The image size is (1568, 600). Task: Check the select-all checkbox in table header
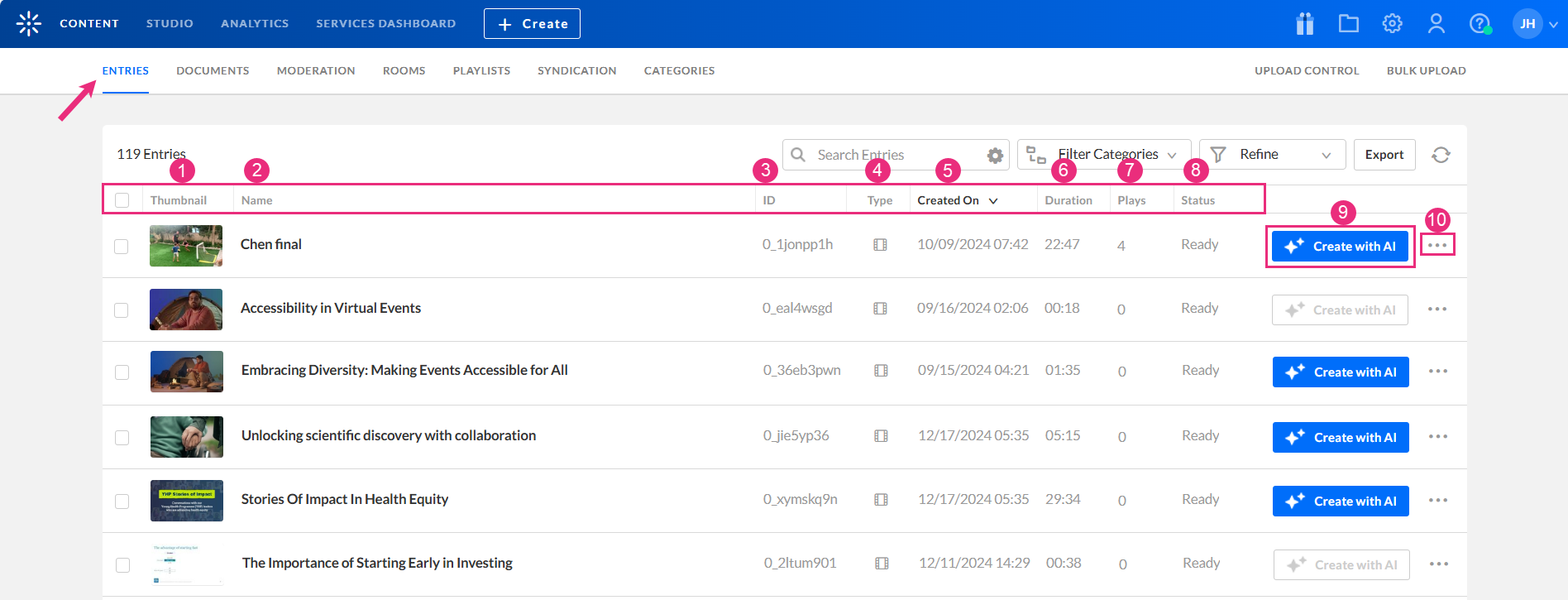pyautogui.click(x=122, y=200)
